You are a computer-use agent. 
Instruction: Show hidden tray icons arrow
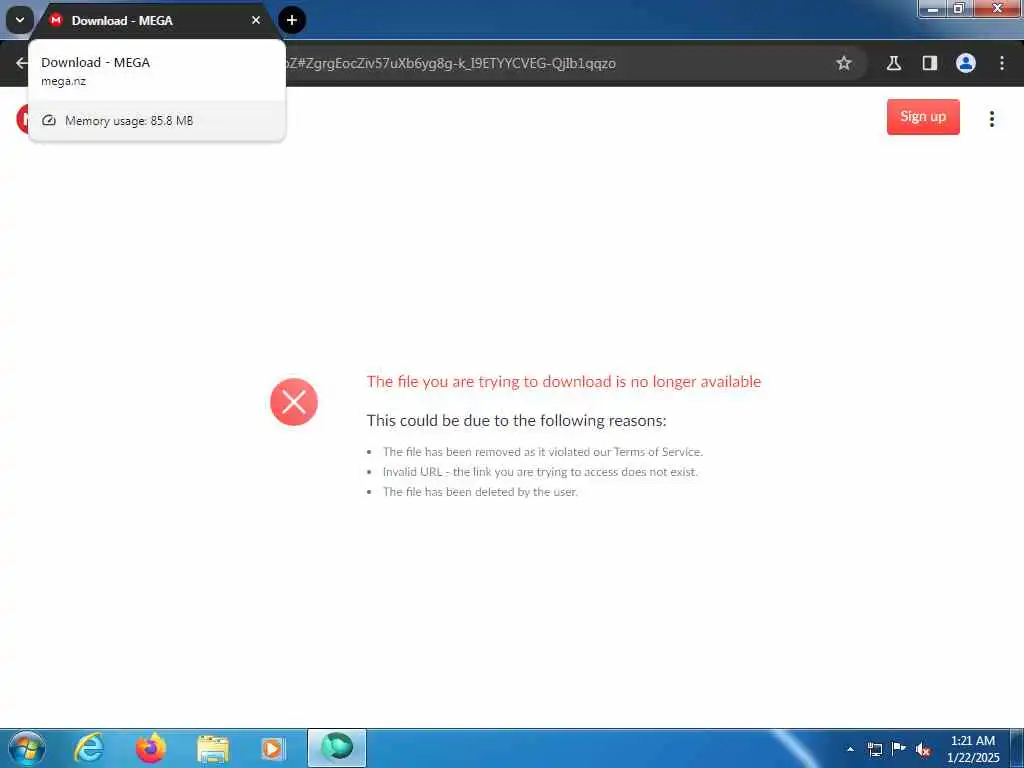pyautogui.click(x=850, y=749)
